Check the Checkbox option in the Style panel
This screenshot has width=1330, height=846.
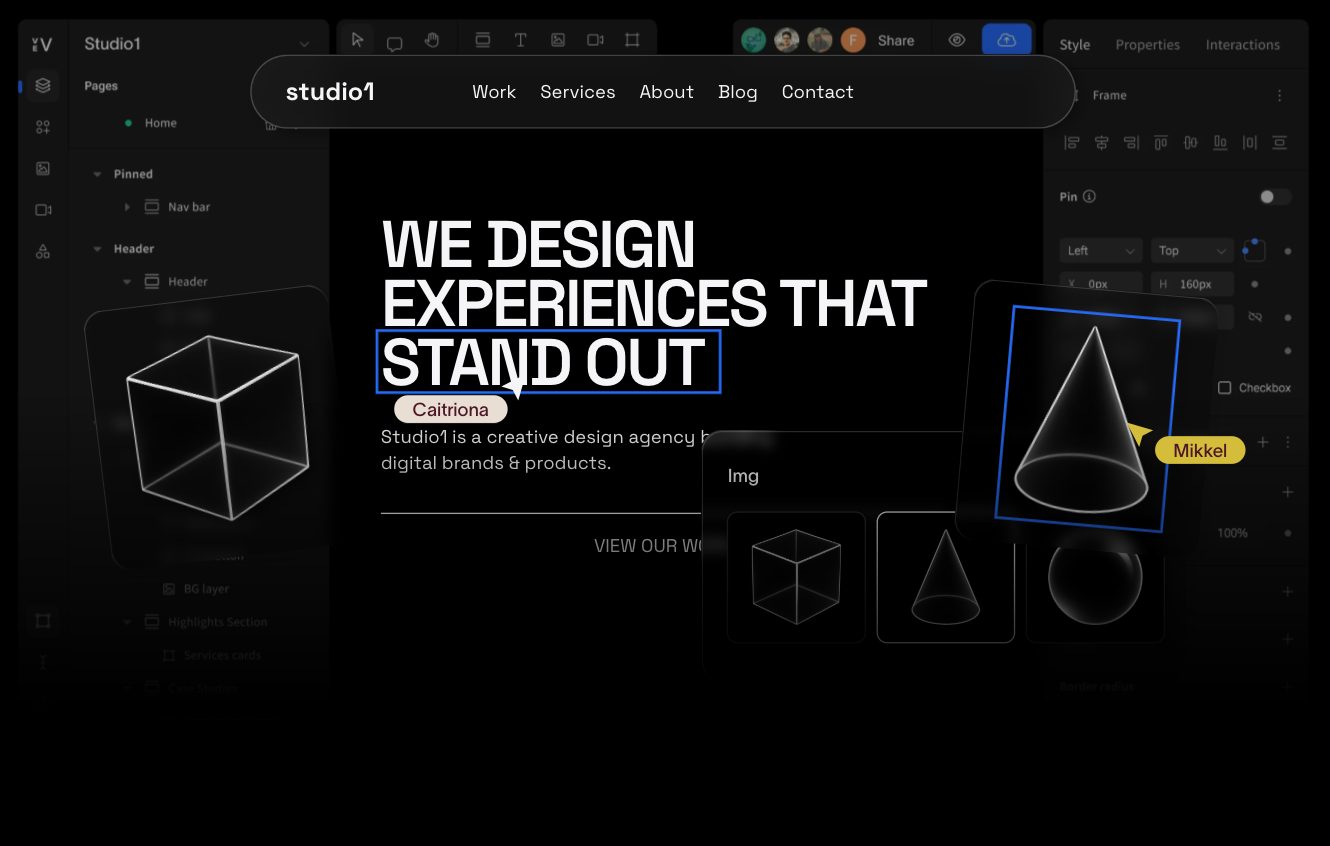(1224, 387)
